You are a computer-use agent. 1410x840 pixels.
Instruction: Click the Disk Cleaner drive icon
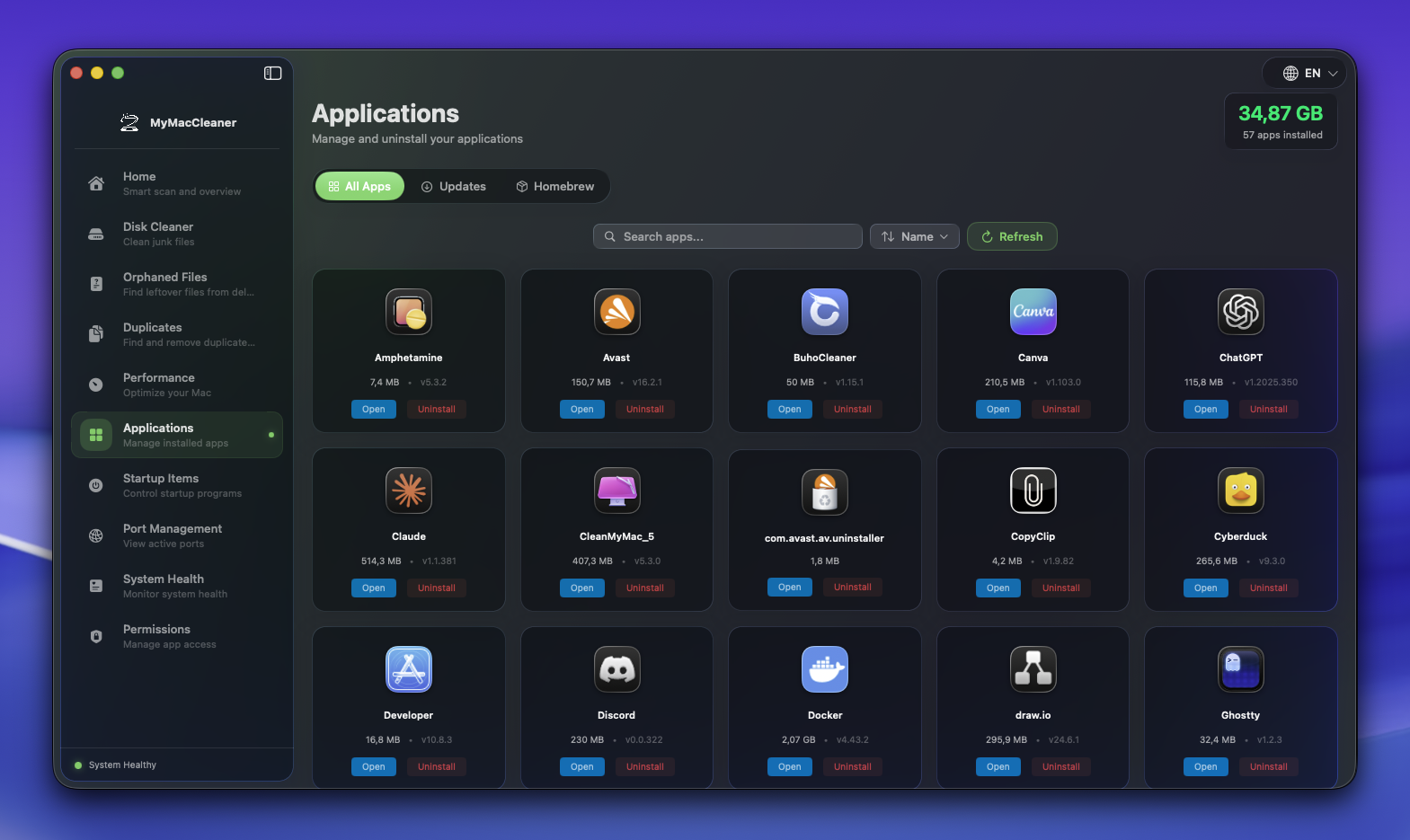[96, 234]
